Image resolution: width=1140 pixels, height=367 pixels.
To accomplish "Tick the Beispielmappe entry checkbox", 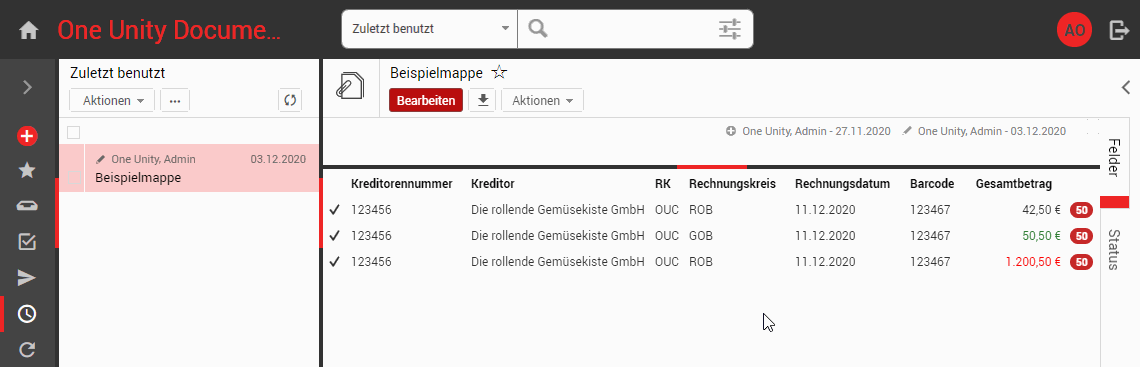I will pos(73,177).
